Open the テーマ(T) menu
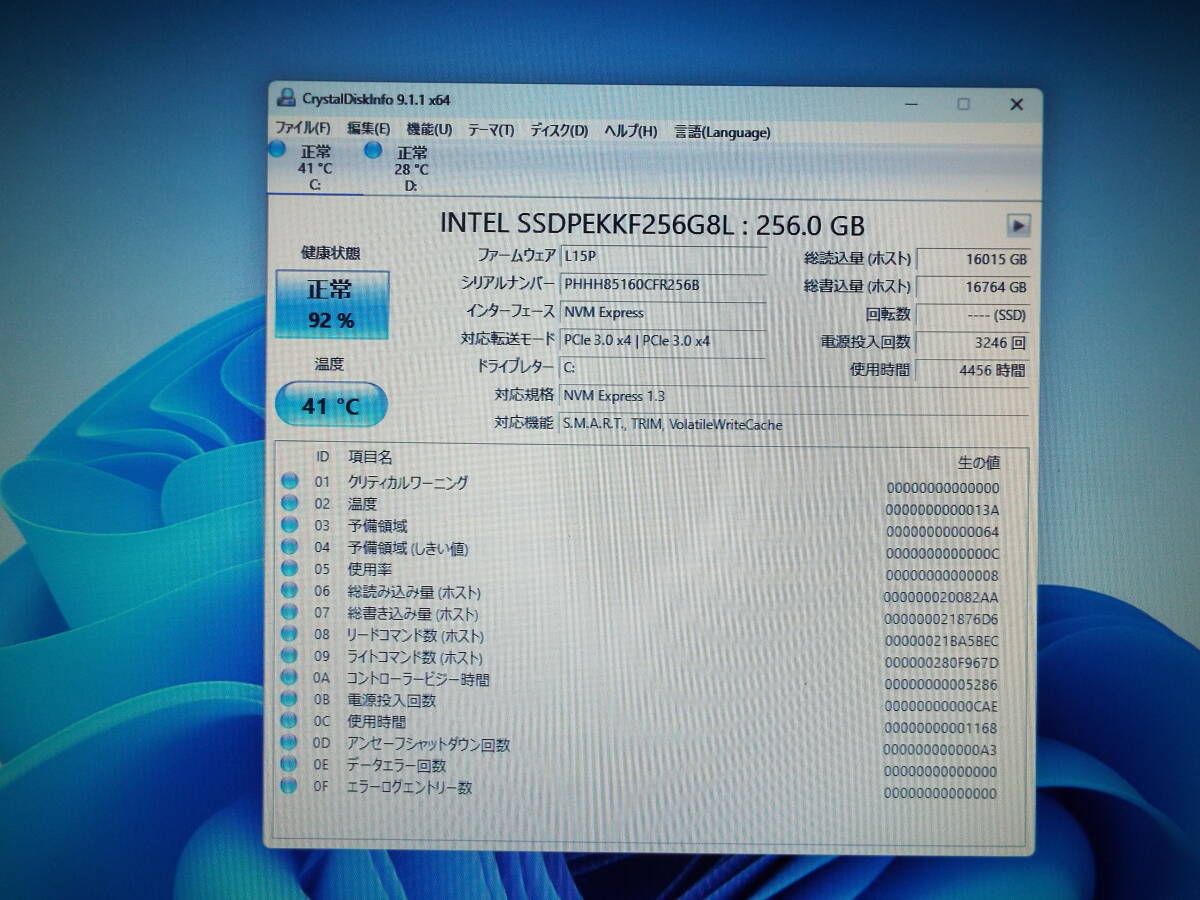This screenshot has height=900, width=1200. coord(491,130)
